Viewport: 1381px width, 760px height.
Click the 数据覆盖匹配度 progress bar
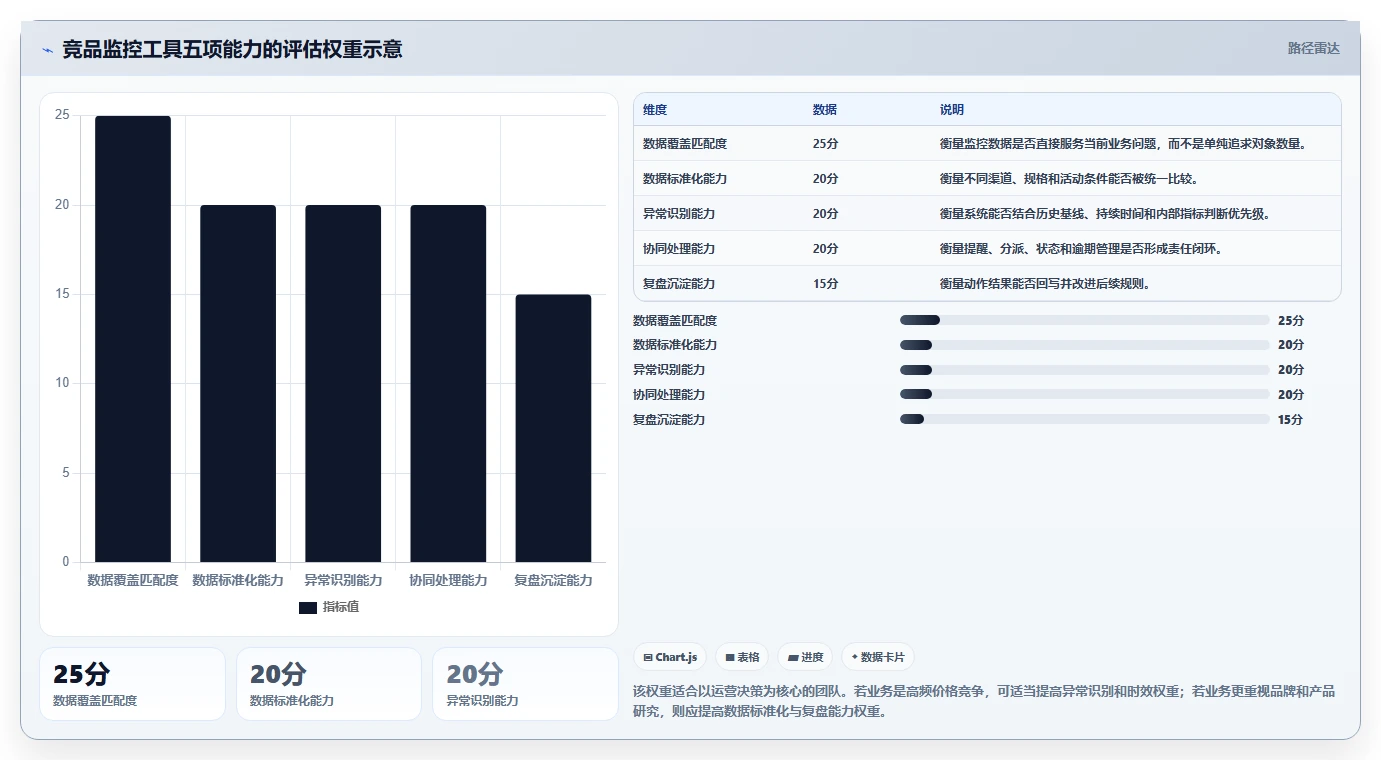pyautogui.click(x=1084, y=320)
